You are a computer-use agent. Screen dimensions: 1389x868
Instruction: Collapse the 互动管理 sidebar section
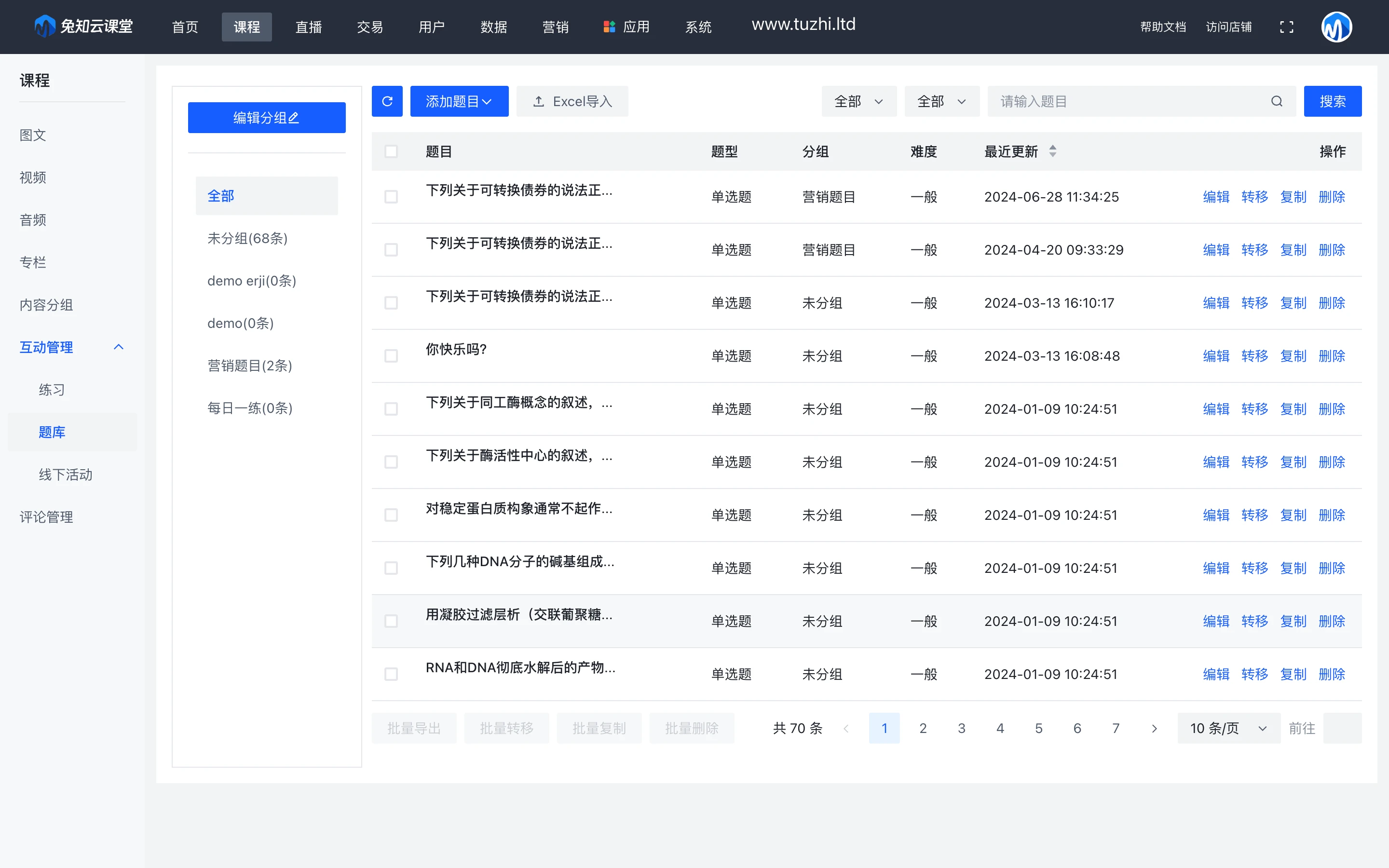[119, 347]
